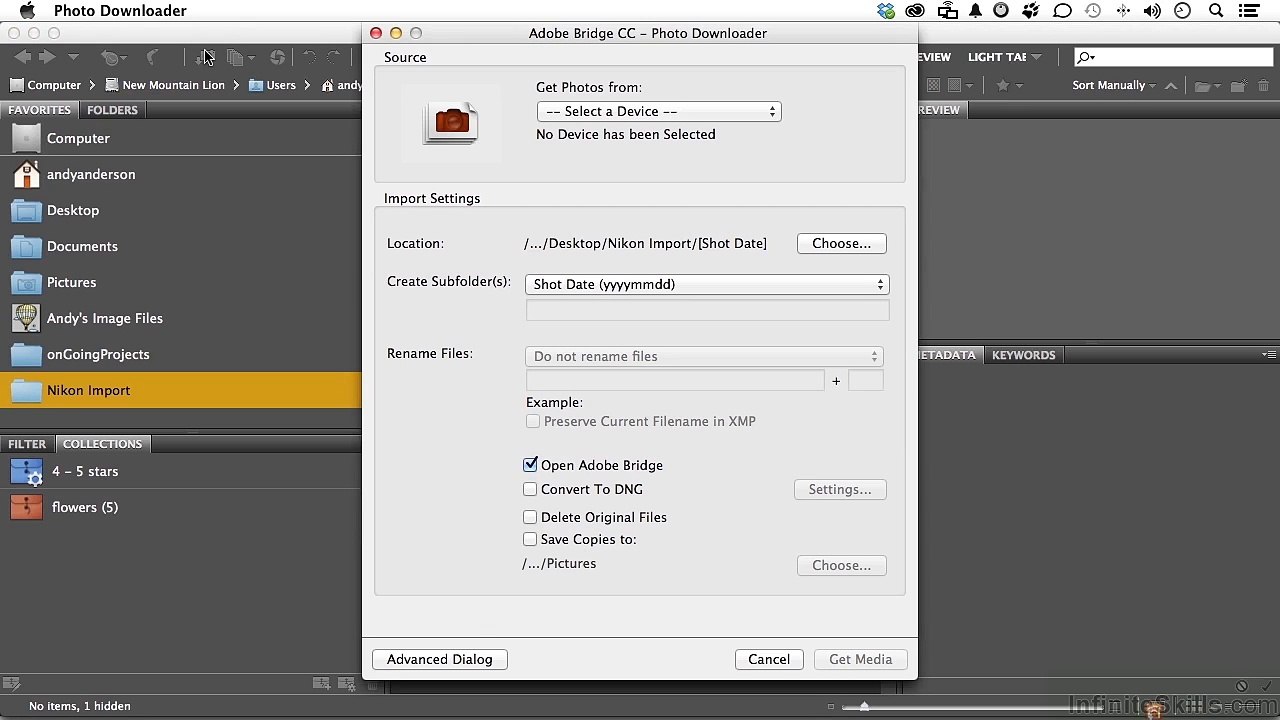Toggle Open Adobe Bridge checkbox
1280x720 pixels.
(530, 465)
